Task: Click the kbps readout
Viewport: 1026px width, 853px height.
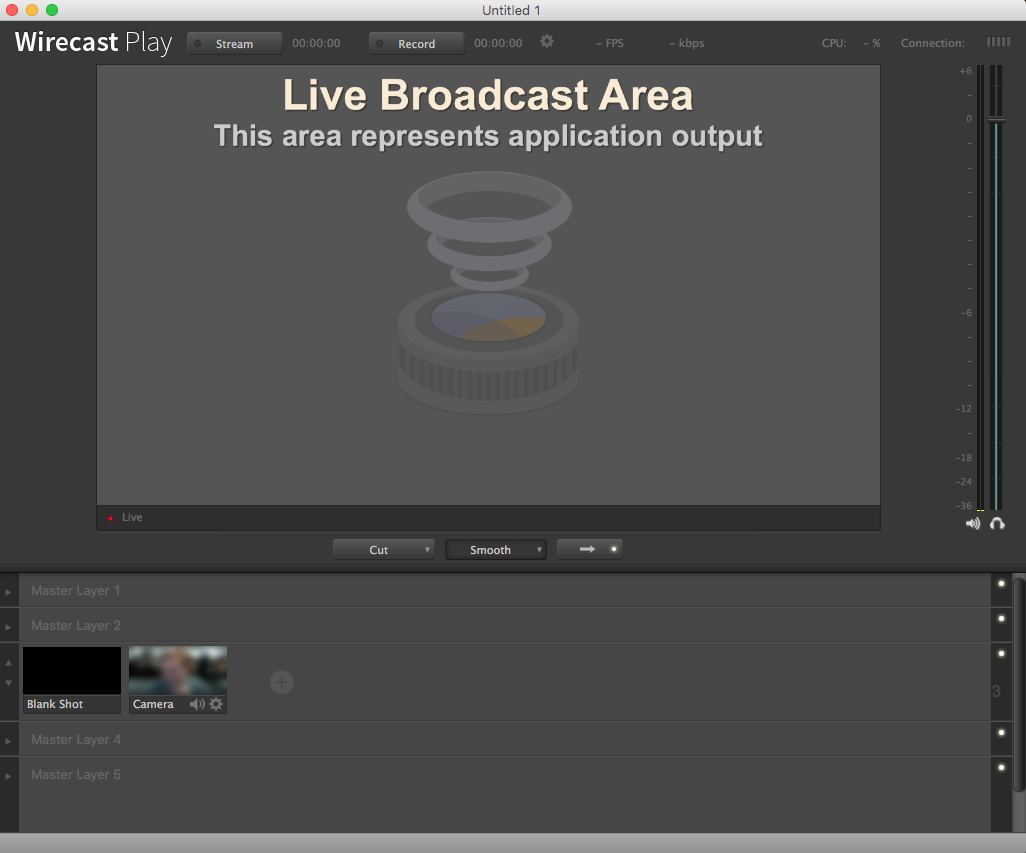Action: click(x=686, y=43)
